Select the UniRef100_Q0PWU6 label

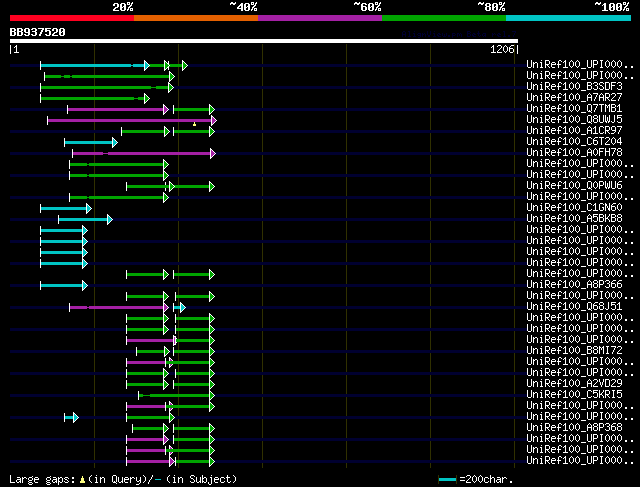(x=574, y=186)
